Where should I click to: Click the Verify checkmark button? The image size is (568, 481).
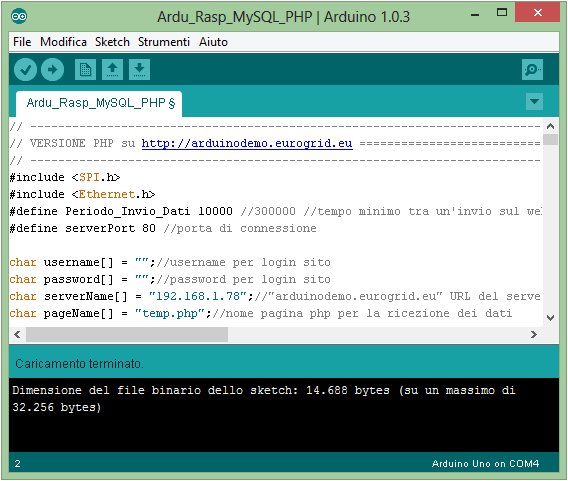[25, 70]
